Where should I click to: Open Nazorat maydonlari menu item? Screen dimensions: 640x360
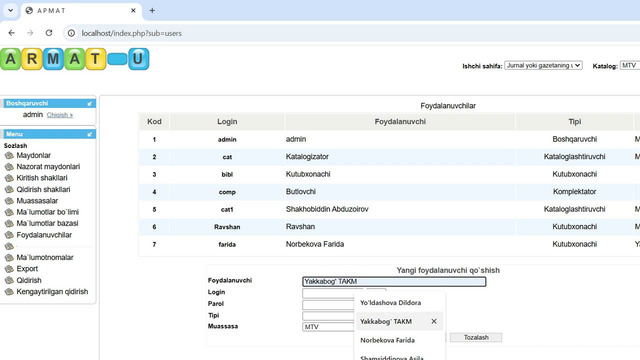(48, 167)
